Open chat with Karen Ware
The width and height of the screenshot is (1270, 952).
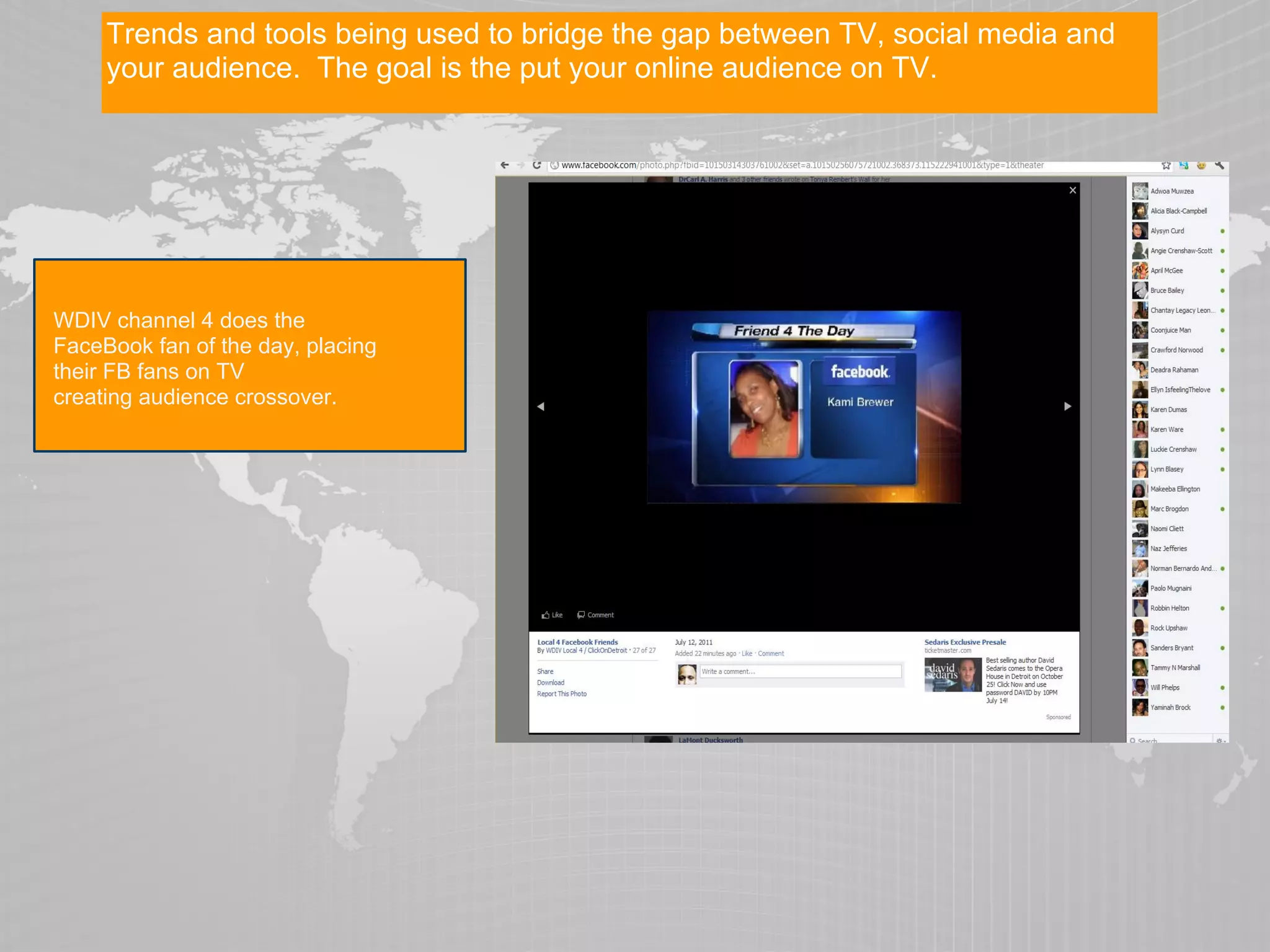[x=1177, y=430]
